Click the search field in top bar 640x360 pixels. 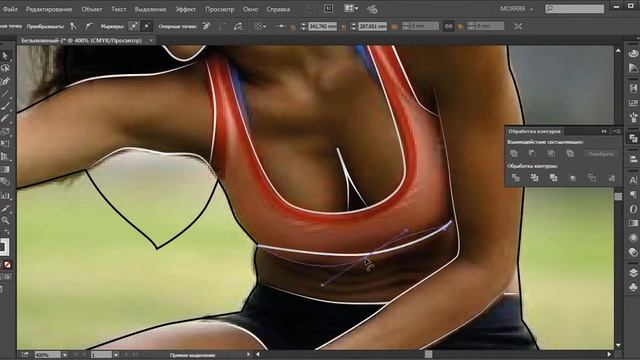(574, 9)
